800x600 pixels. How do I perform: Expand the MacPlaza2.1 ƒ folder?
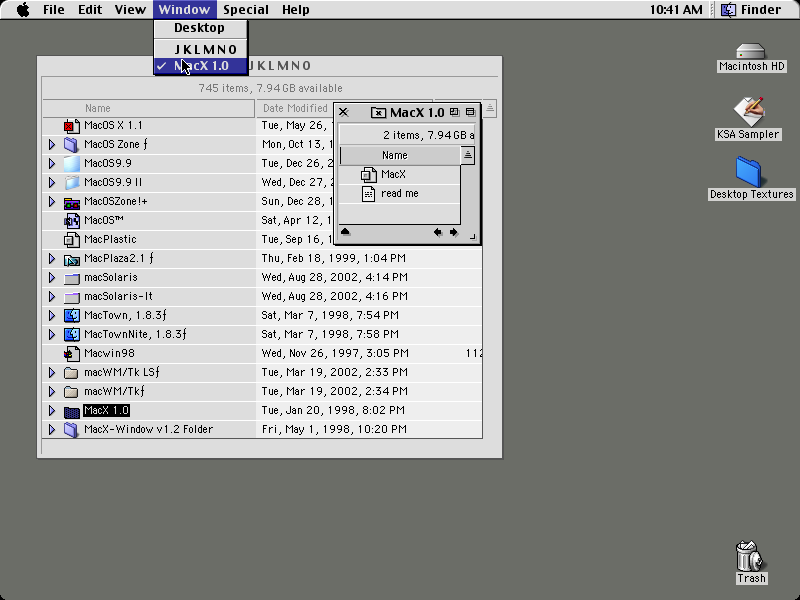(52, 259)
